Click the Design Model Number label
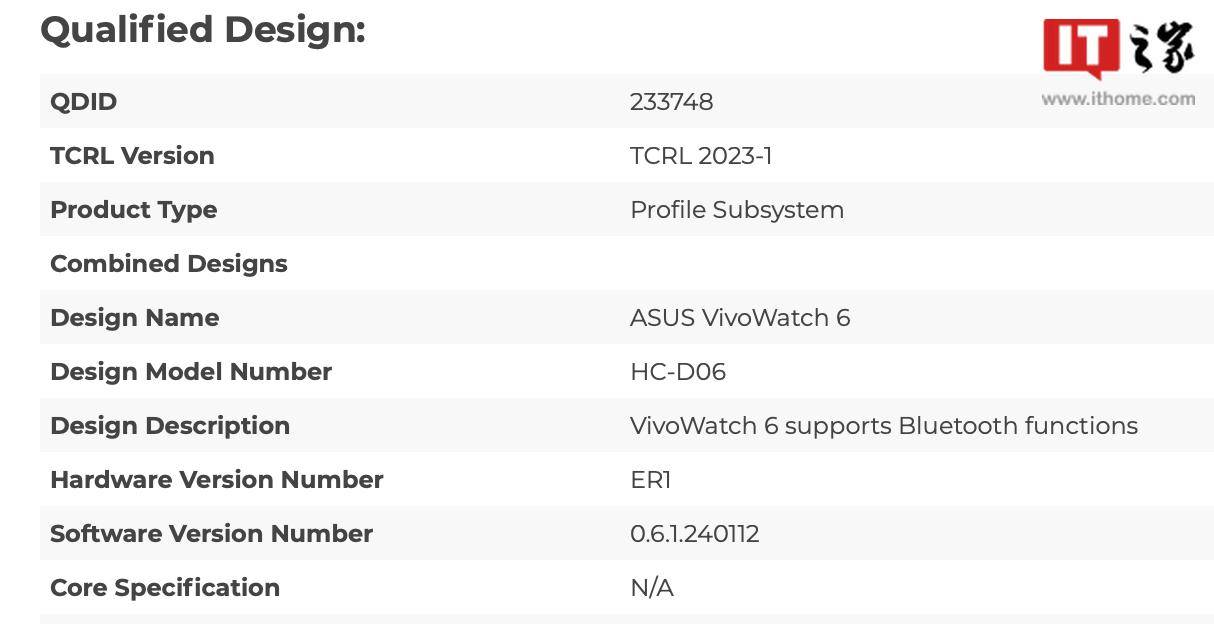The image size is (1214, 624). coord(191,372)
